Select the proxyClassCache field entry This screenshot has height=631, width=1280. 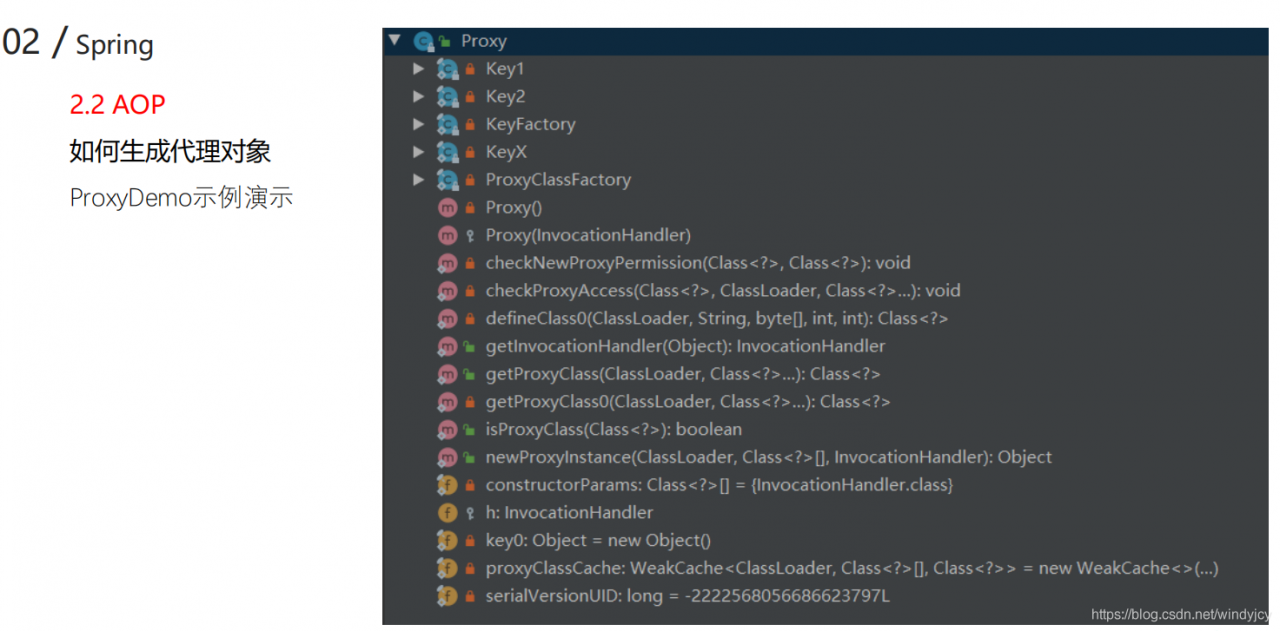pos(851,568)
